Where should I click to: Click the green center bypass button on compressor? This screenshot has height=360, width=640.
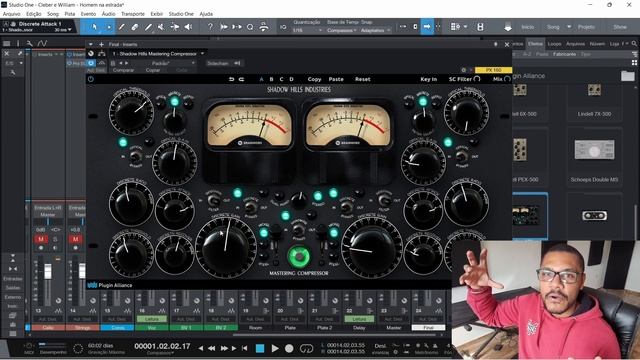coord(299,256)
